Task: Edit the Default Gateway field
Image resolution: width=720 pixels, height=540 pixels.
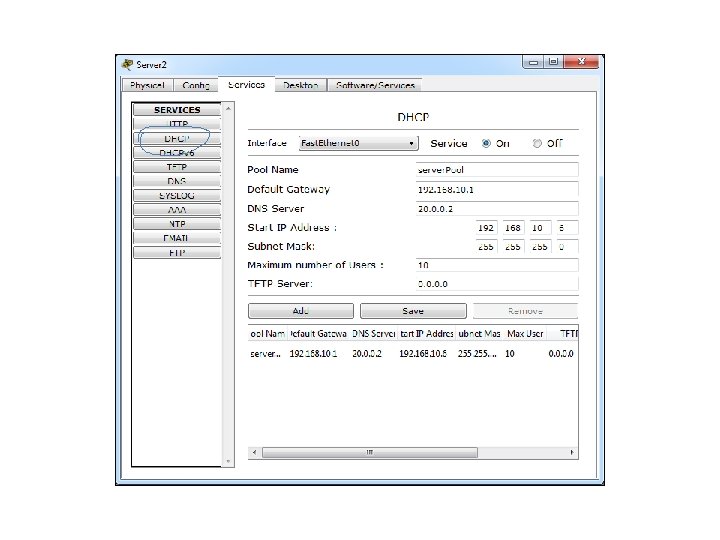Action: click(x=497, y=189)
